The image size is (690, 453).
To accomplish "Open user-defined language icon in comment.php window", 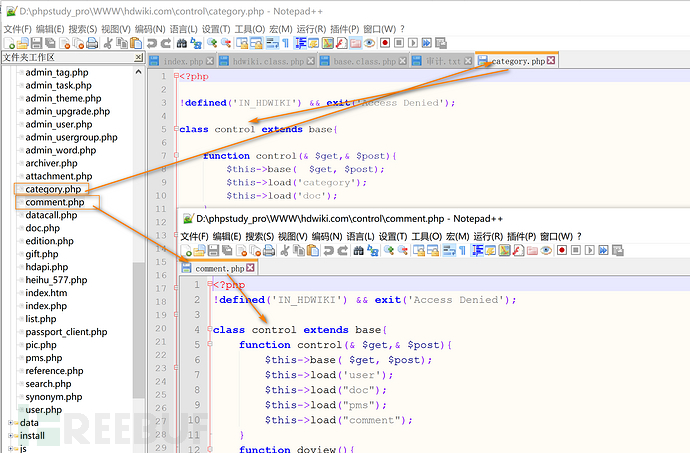I will coord(490,251).
